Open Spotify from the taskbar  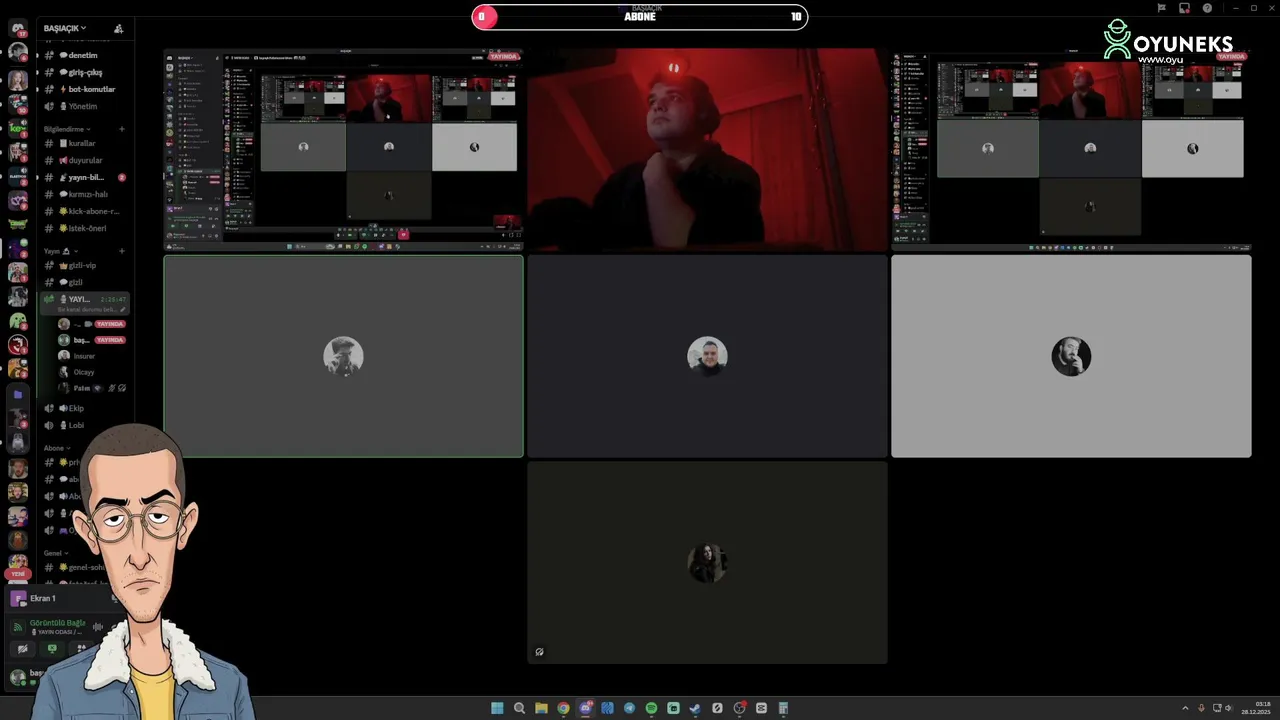click(651, 708)
